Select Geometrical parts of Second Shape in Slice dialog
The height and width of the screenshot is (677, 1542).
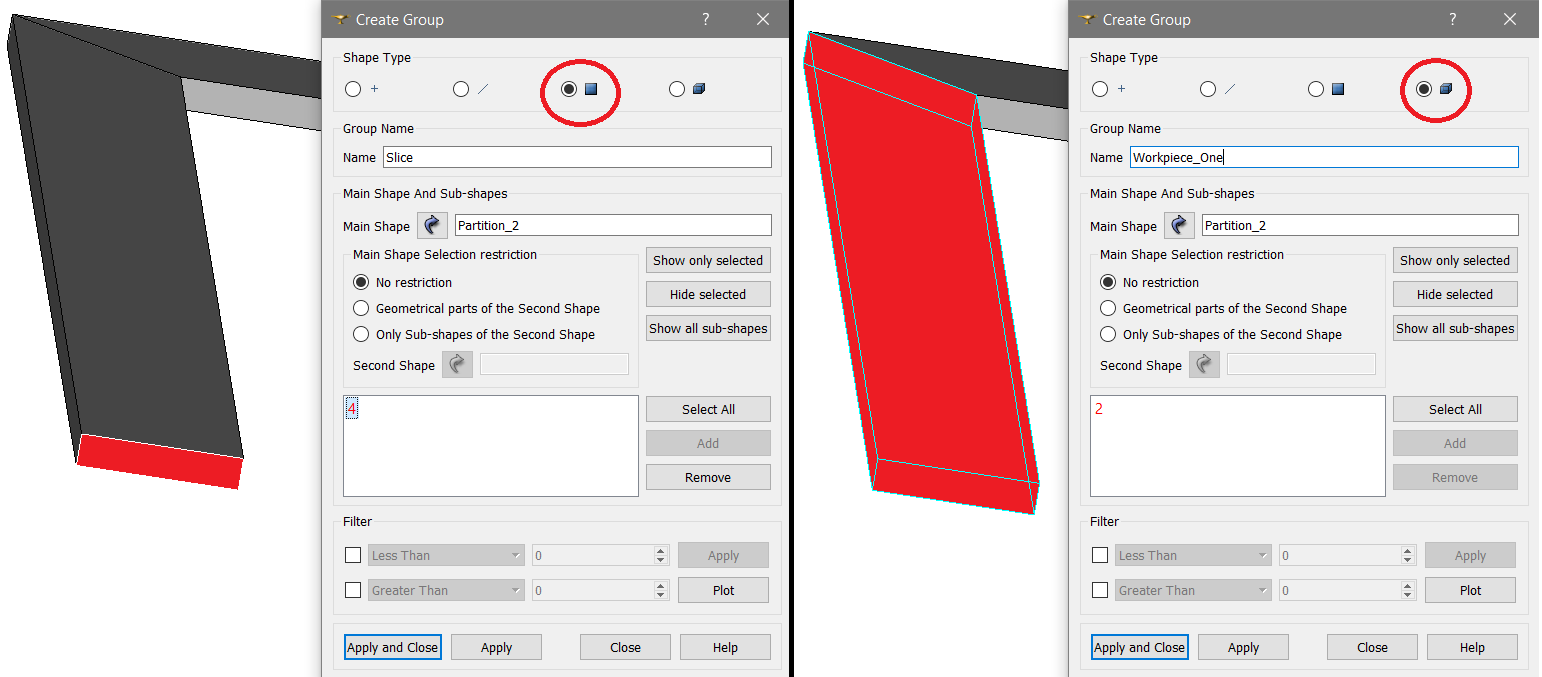click(362, 308)
